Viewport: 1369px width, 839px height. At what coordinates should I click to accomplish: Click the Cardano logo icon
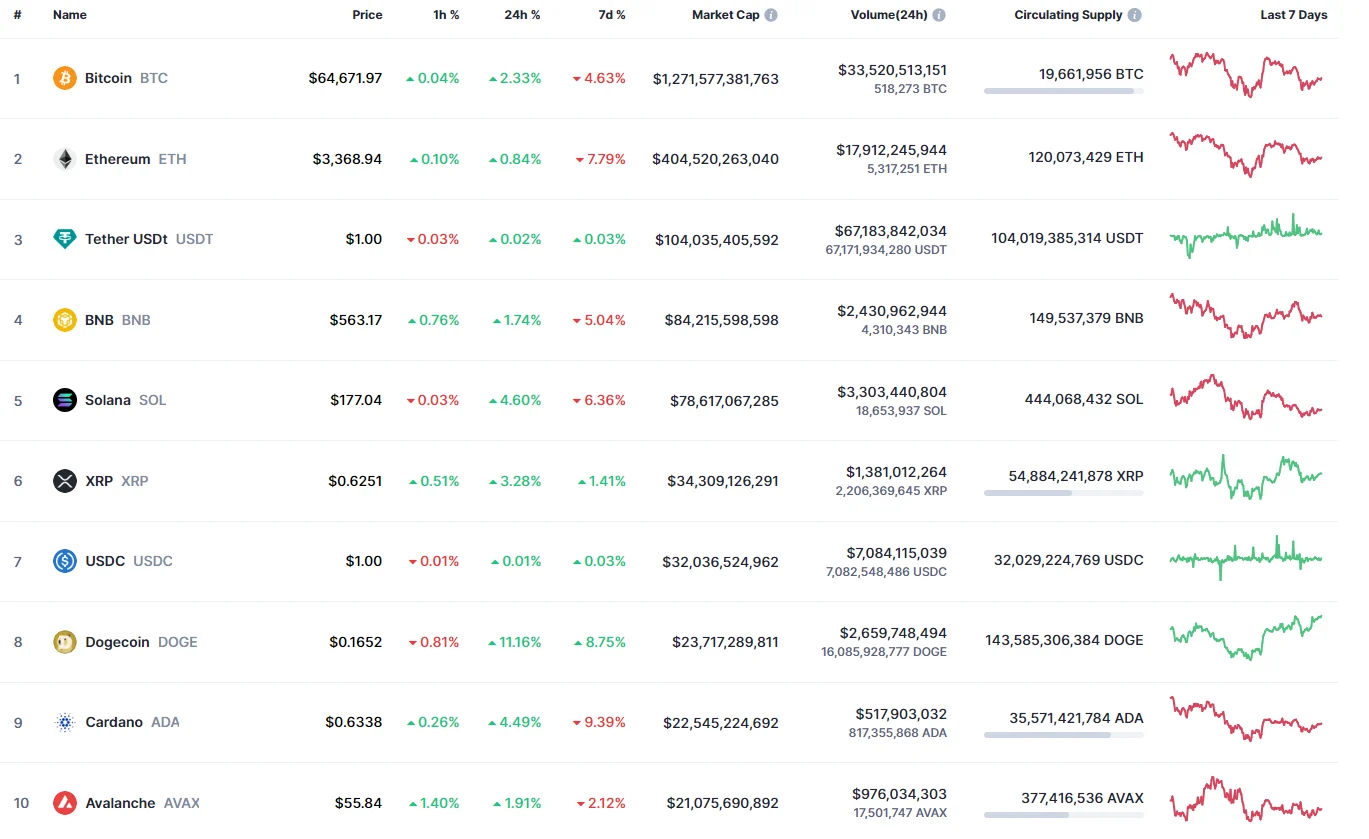pyautogui.click(x=65, y=722)
